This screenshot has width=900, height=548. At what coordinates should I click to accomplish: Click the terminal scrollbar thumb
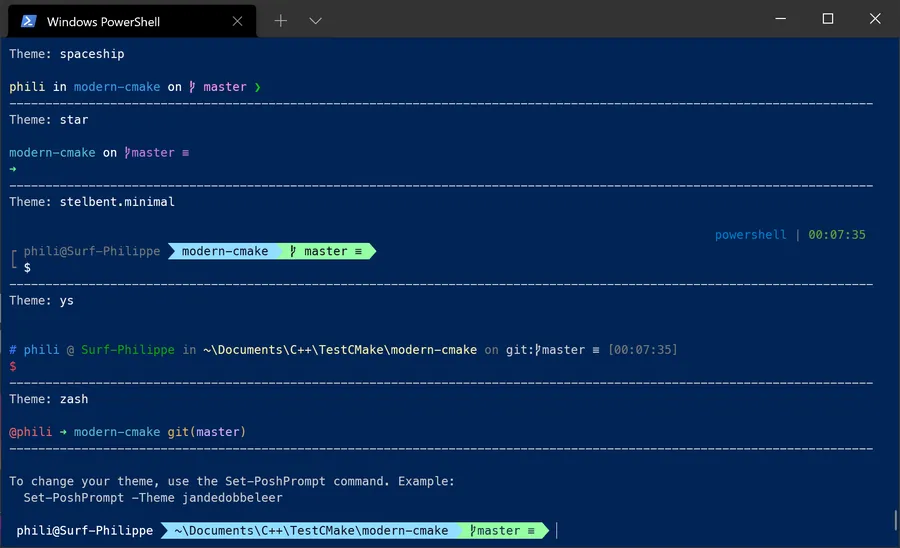coord(895,521)
